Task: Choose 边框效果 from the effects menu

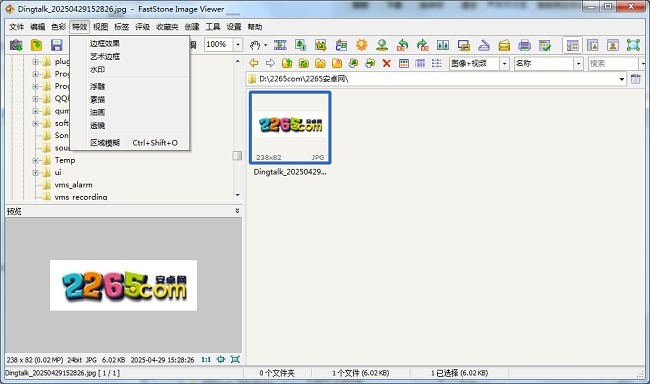Action: click(105, 43)
